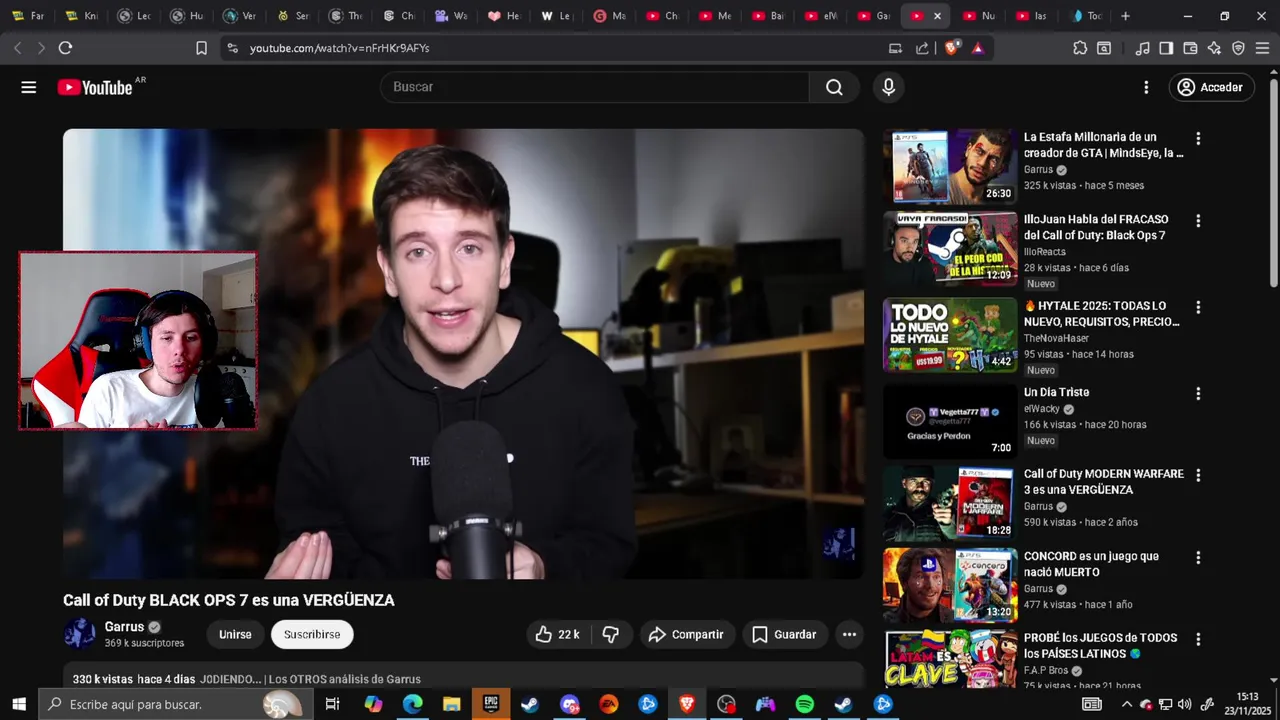Open options for Un Día Triste video
This screenshot has width=1280, height=720.
pos(1198,394)
